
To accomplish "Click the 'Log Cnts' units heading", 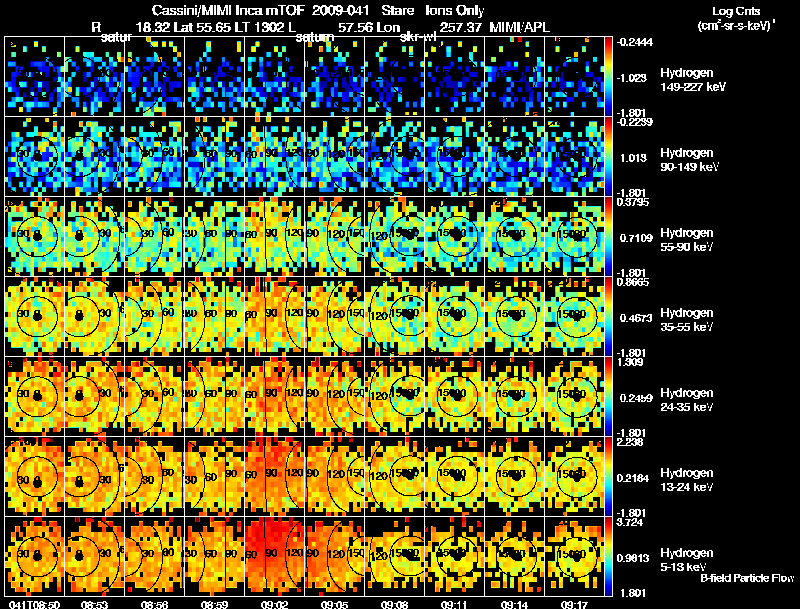I will click(736, 11).
